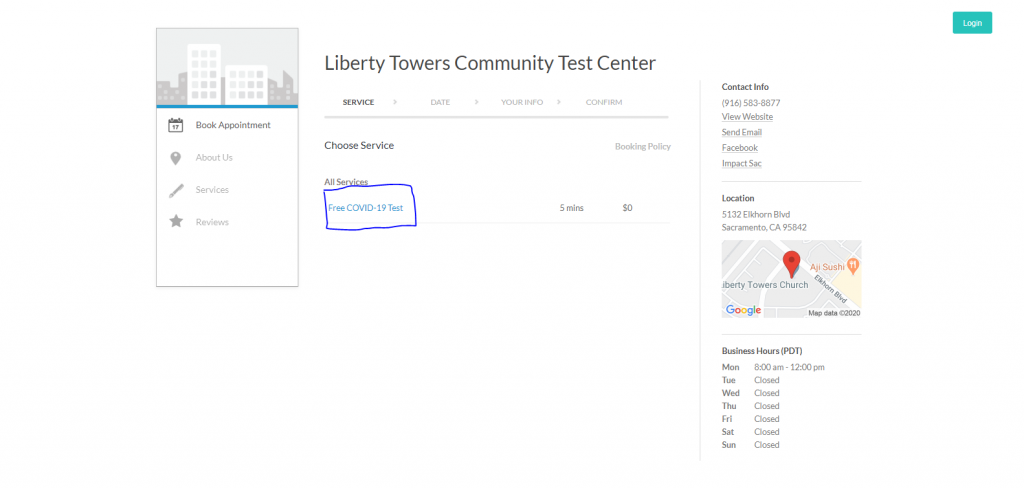Click the Google logo on the map
Screen dimensions: 1024x488
(x=743, y=310)
